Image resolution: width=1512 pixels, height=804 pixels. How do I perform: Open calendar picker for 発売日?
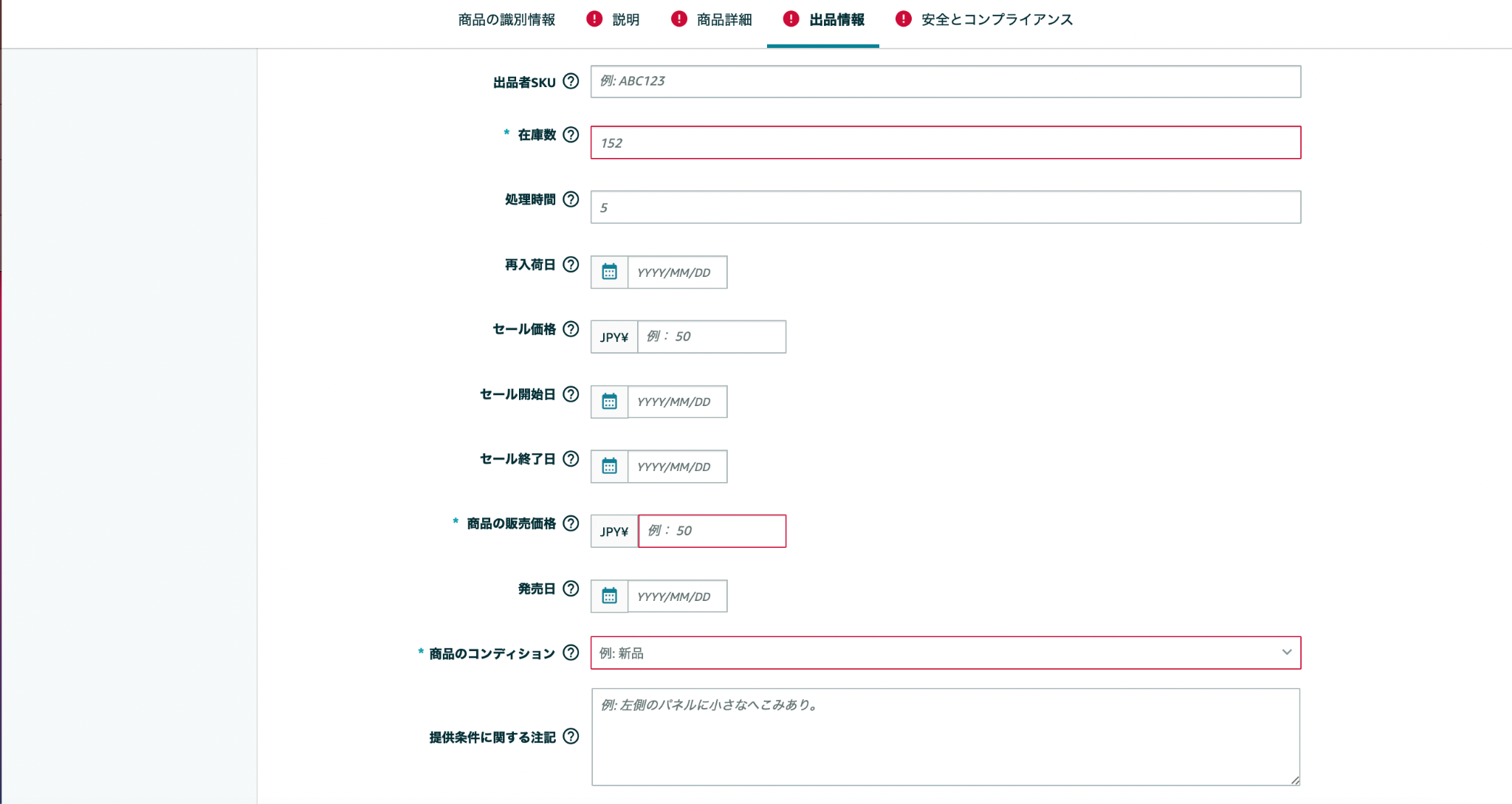[609, 596]
